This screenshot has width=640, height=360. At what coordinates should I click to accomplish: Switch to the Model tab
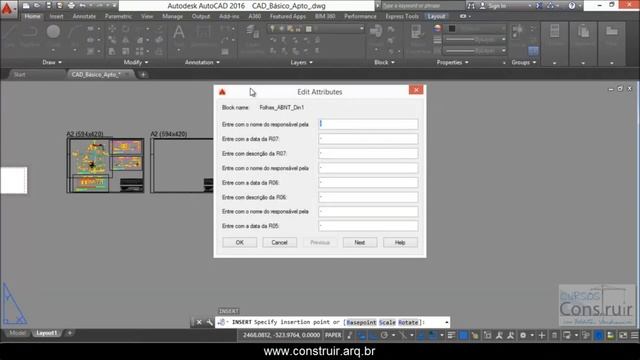(x=17, y=333)
